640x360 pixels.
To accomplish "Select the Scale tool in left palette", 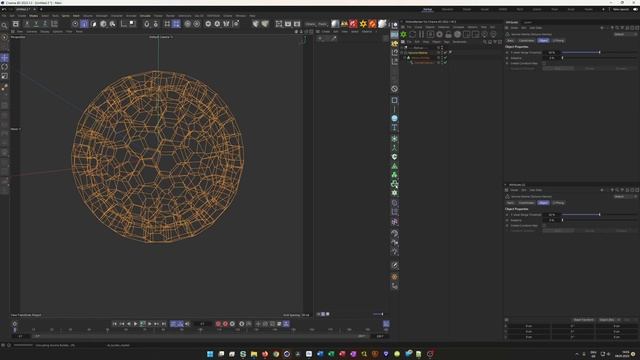I will [4, 76].
